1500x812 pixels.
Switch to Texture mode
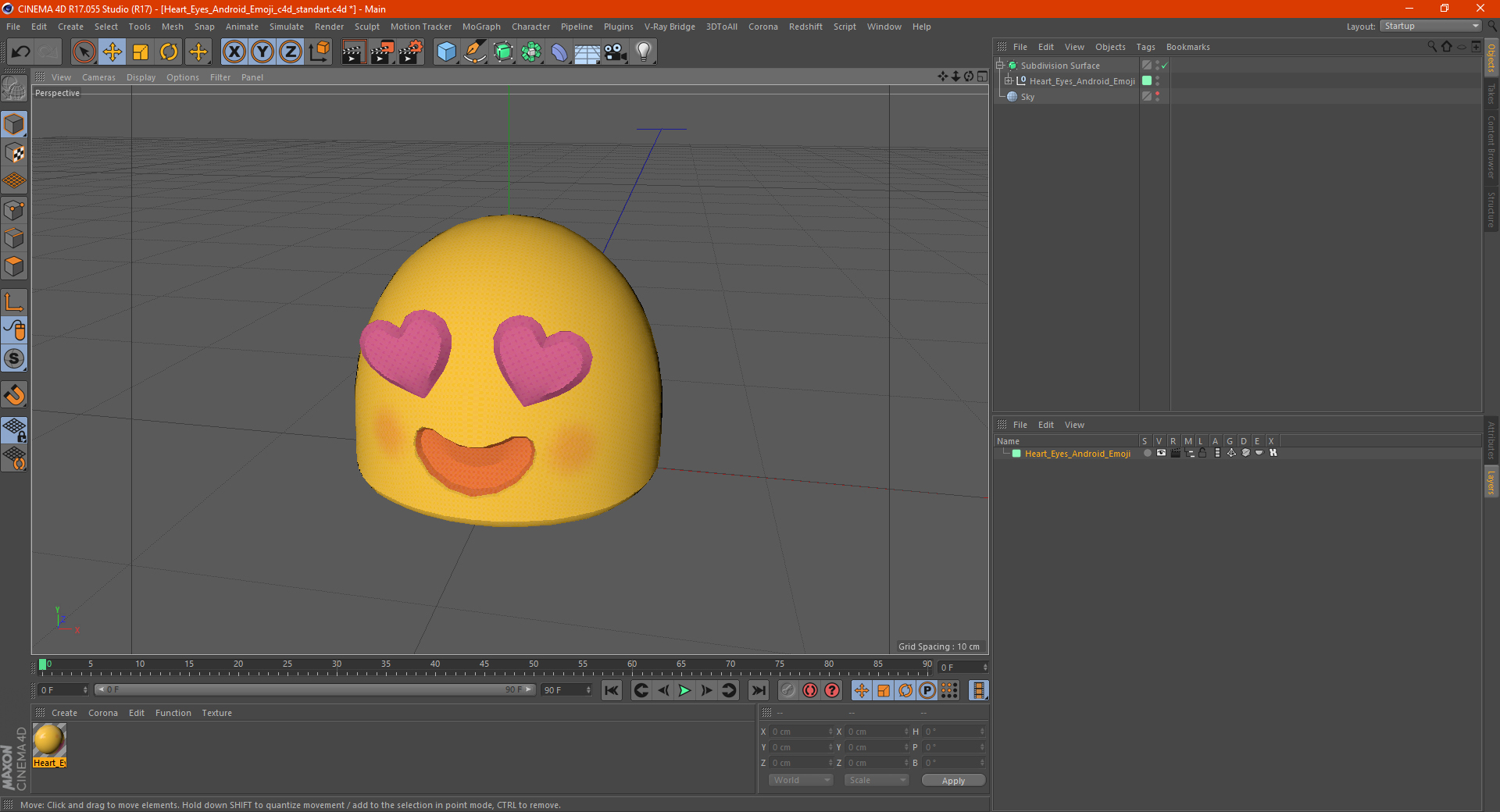[14, 153]
